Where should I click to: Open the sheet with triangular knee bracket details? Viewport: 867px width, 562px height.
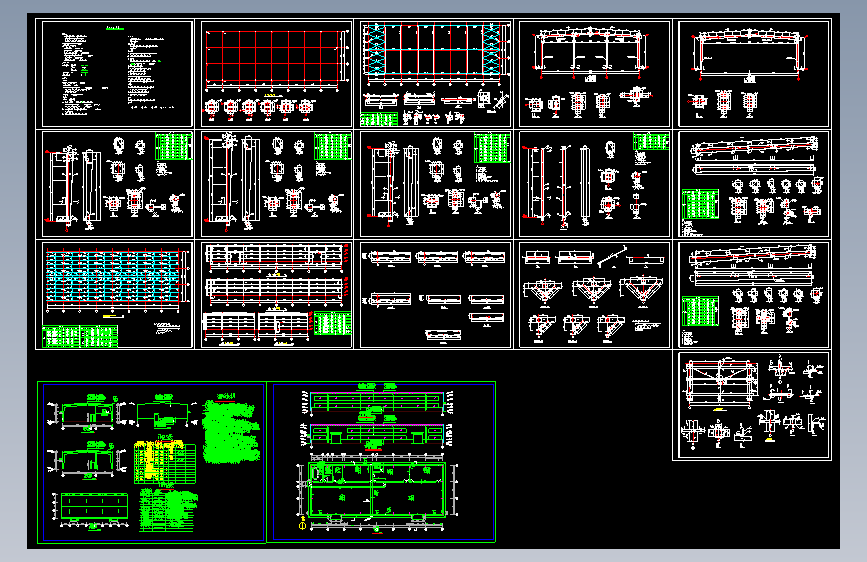pyautogui.click(x=594, y=295)
